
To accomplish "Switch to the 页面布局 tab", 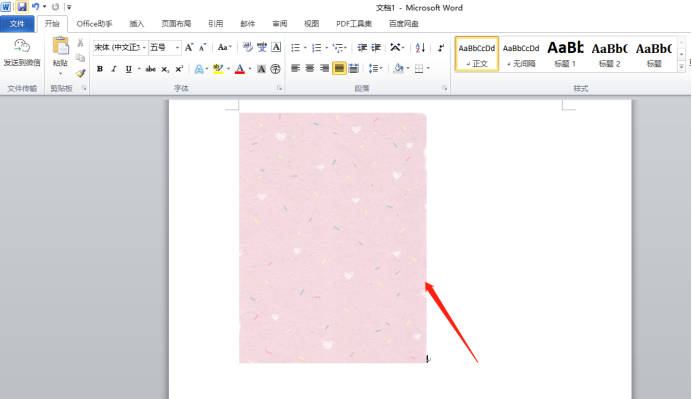I will coord(176,23).
